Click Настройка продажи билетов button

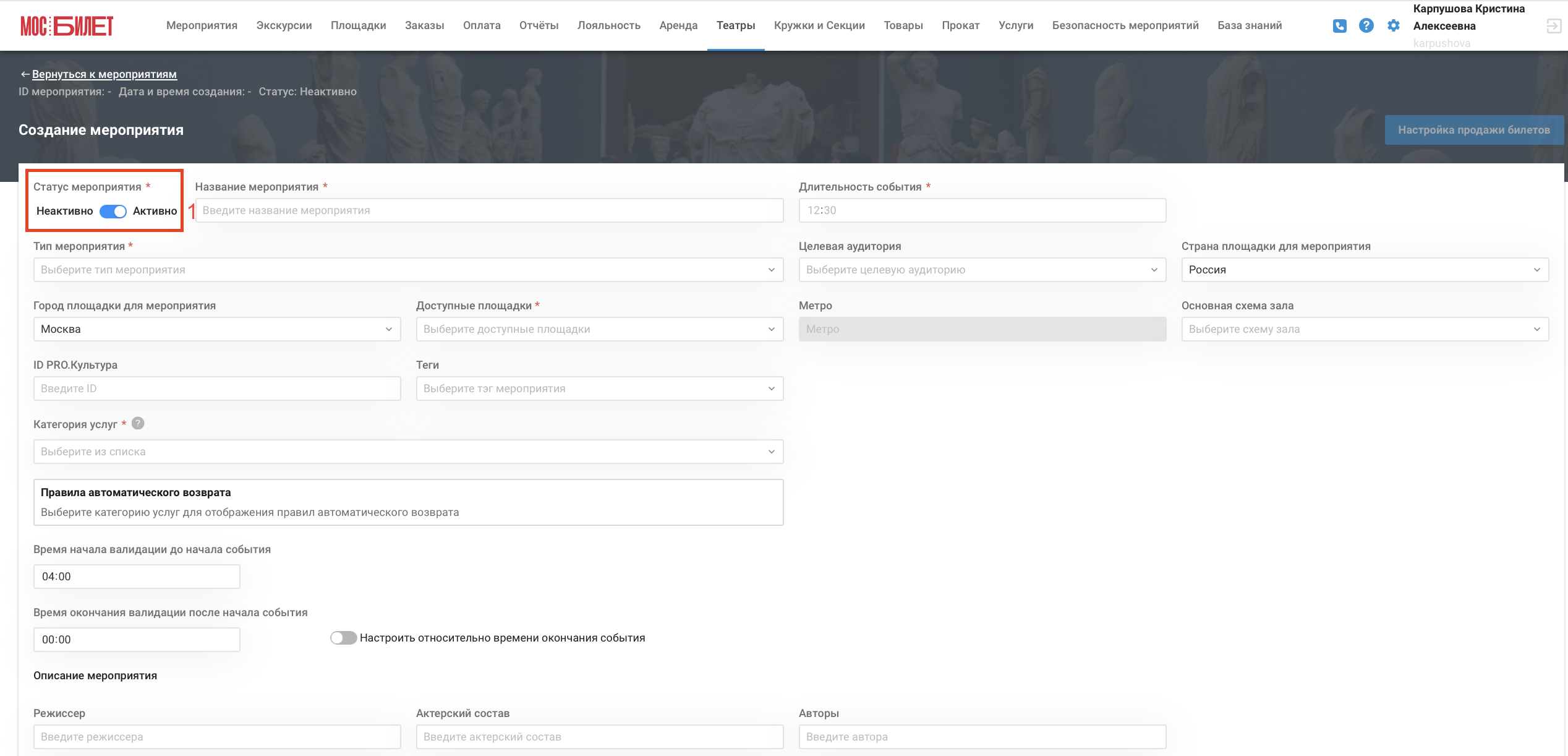[1473, 130]
